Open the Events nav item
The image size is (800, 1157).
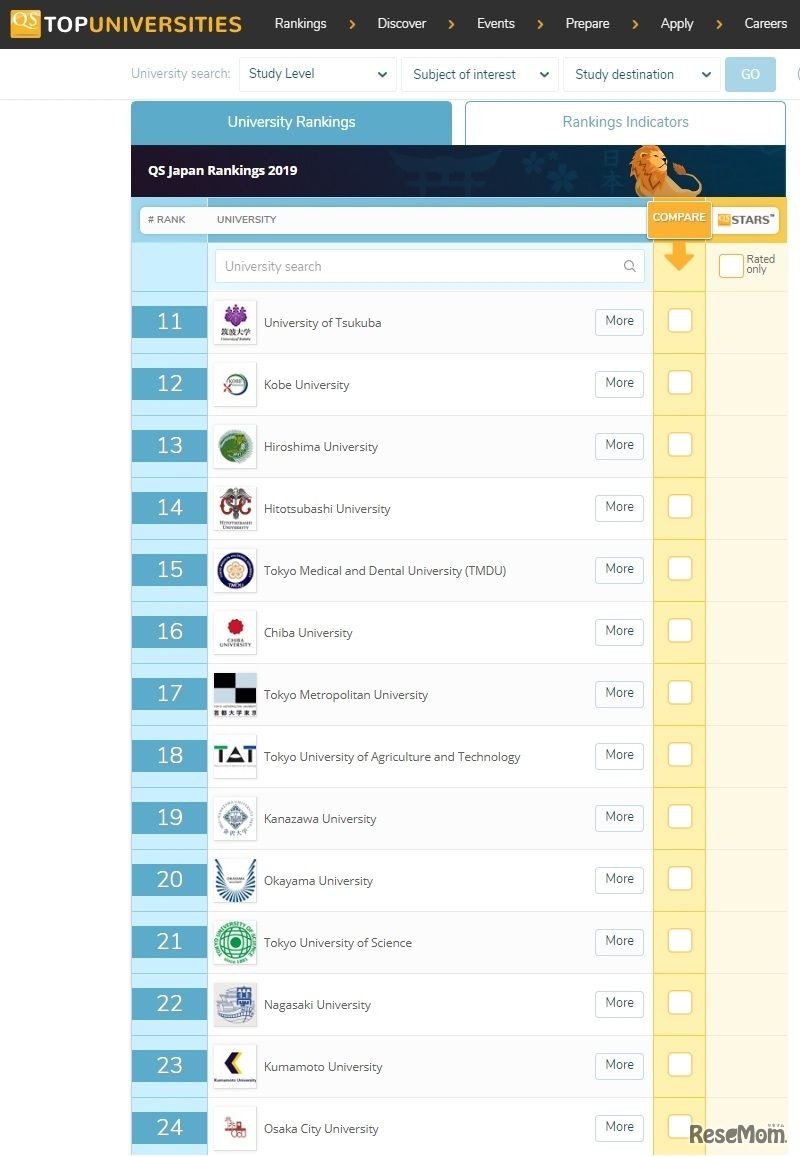coord(496,24)
